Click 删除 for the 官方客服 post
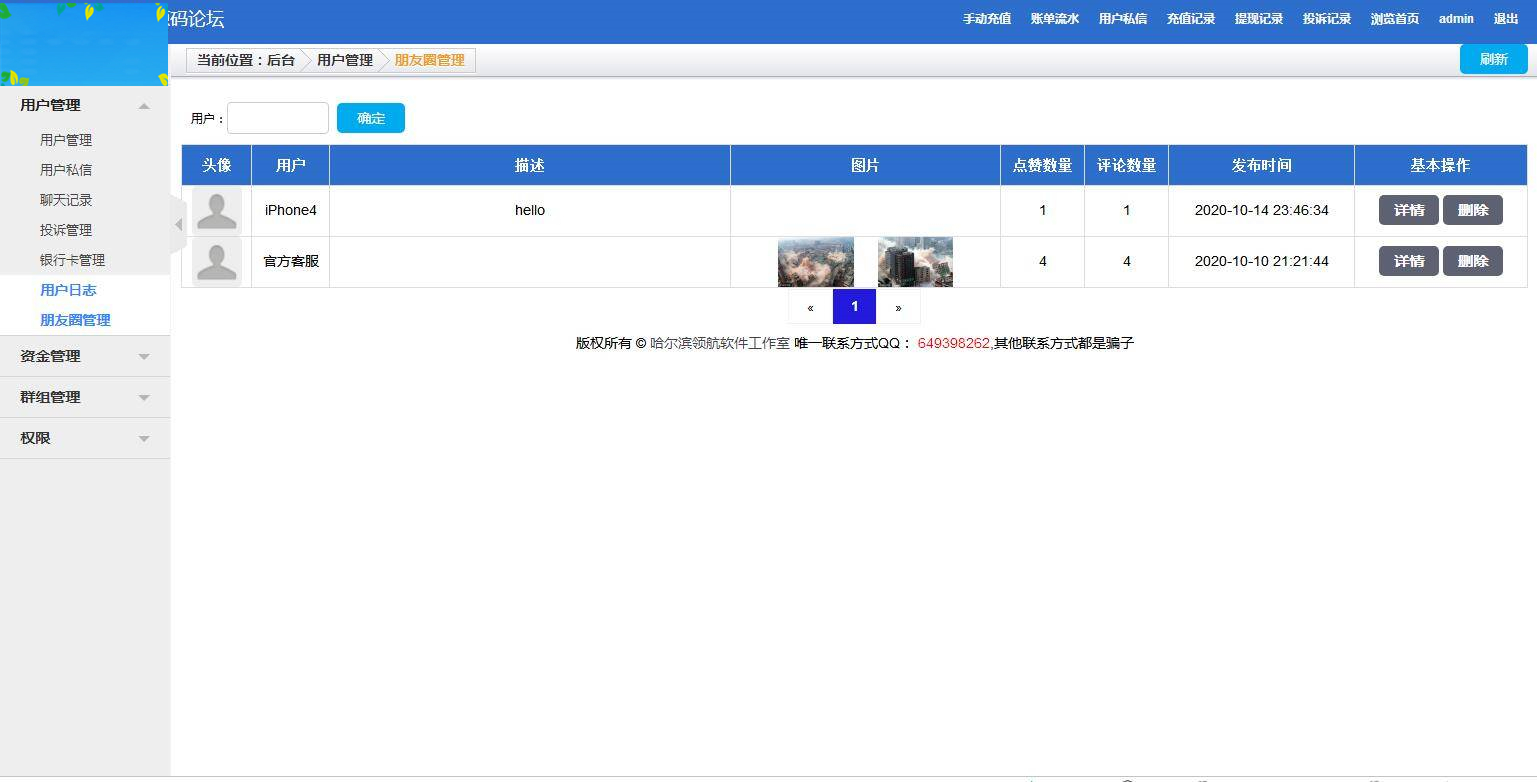1537x782 pixels. coord(1473,261)
